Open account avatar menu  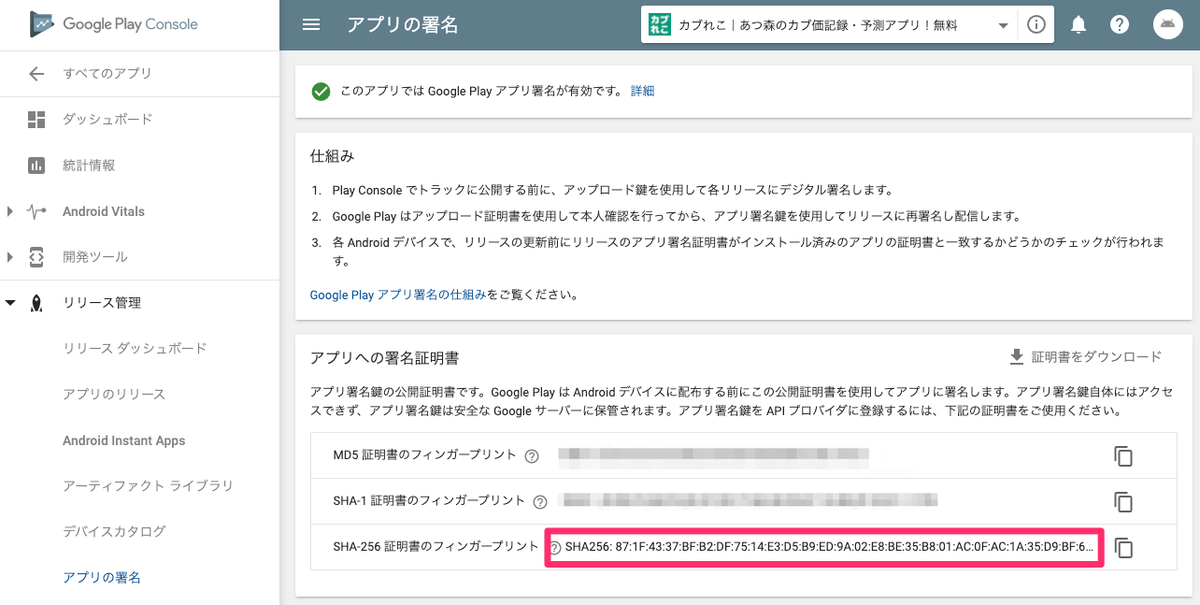[x=1168, y=25]
